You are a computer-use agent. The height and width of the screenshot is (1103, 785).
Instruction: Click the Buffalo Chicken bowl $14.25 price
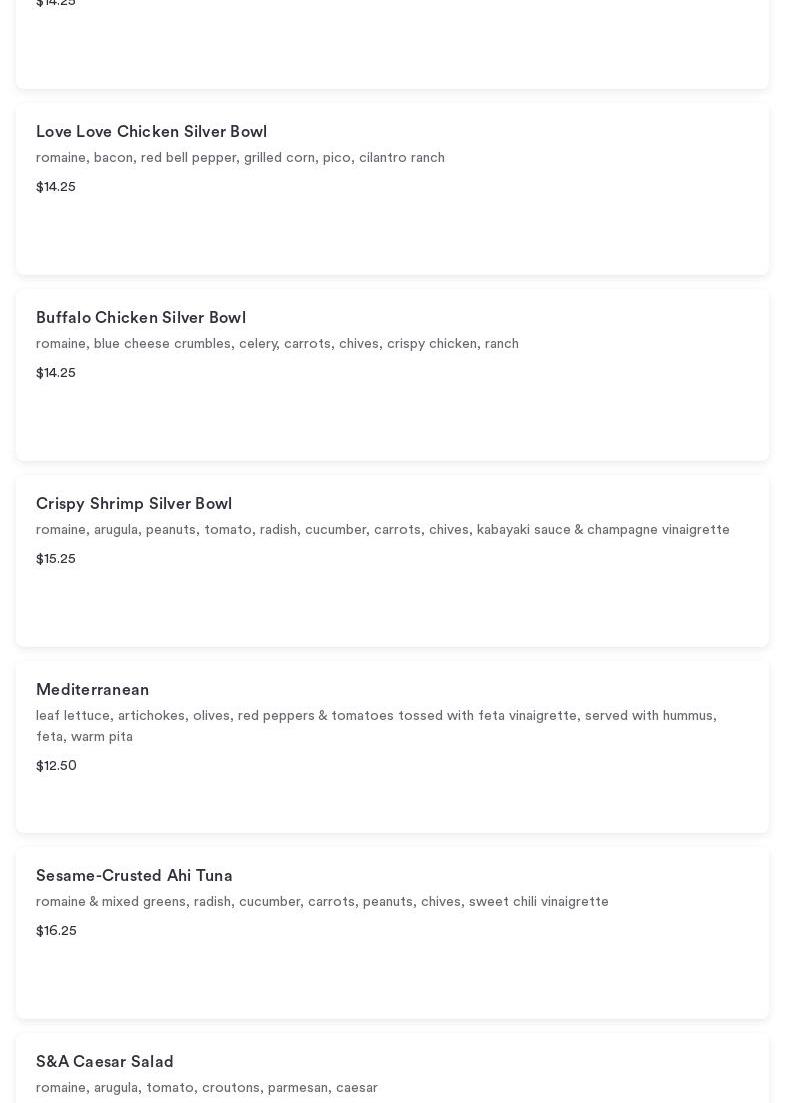pyautogui.click(x=56, y=373)
